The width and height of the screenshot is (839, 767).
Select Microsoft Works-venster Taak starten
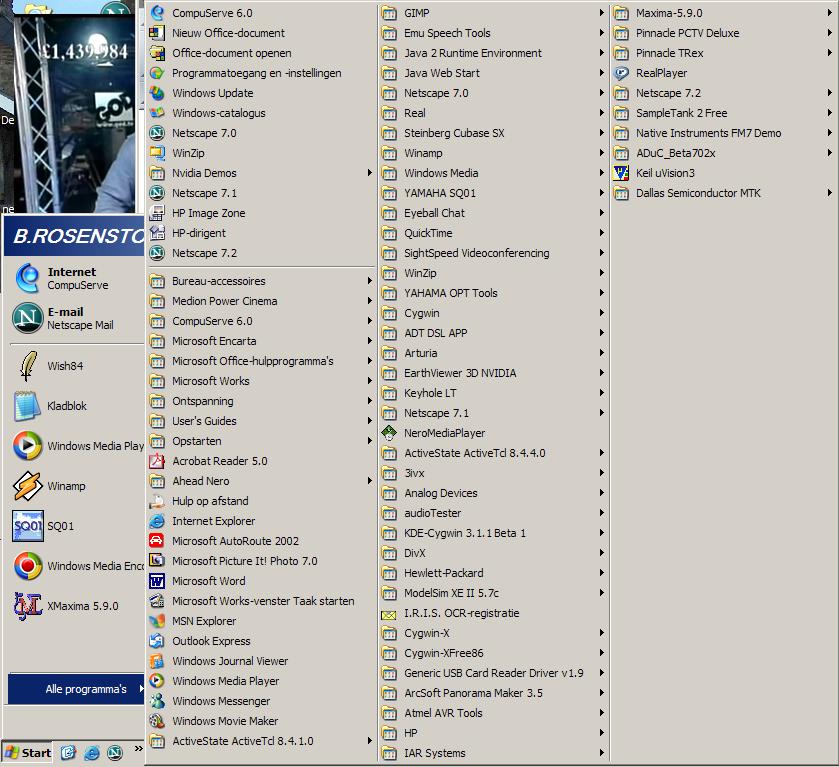point(261,601)
